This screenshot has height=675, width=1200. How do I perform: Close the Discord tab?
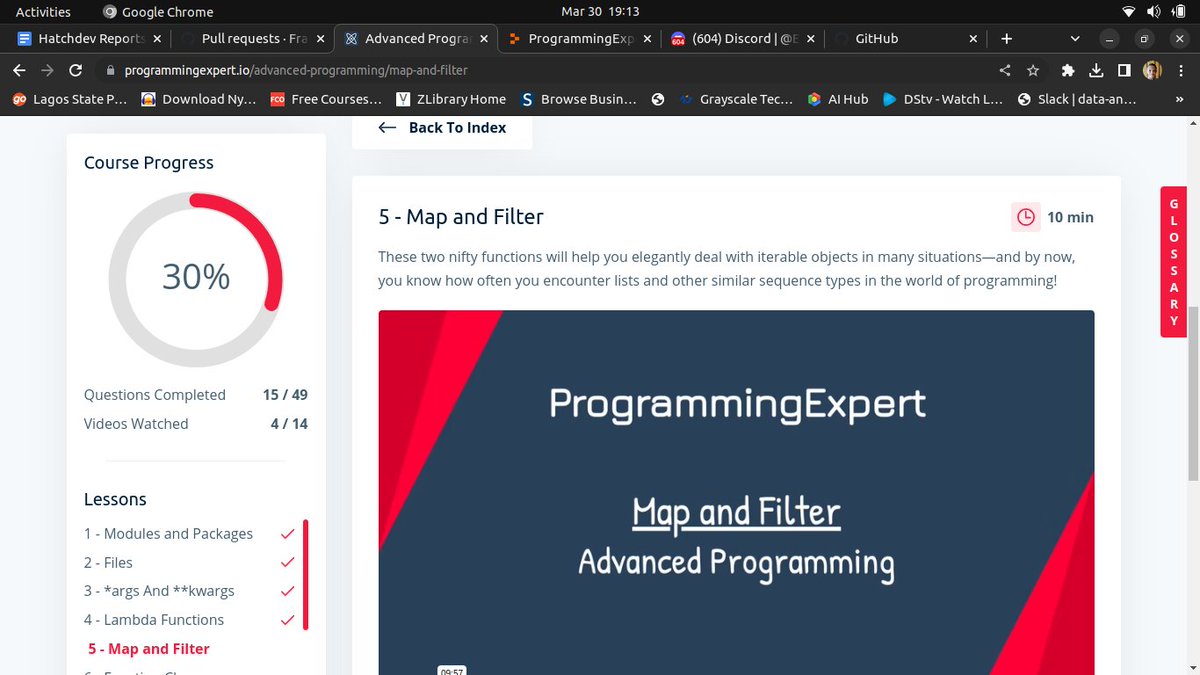point(809,39)
